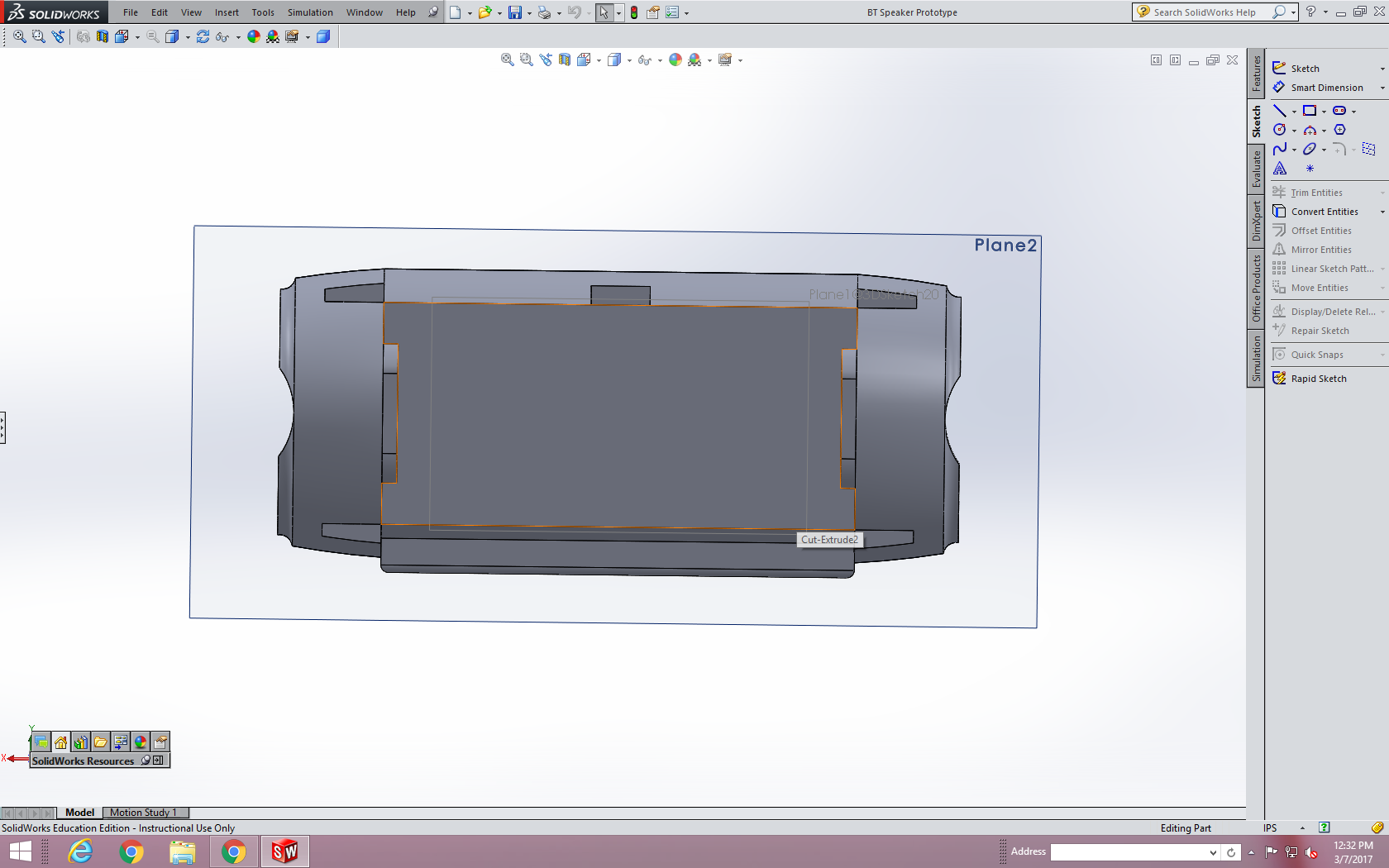Image resolution: width=1389 pixels, height=868 pixels.
Task: Open the Centerpoint Arc dropdown arrow
Action: click(x=1324, y=131)
